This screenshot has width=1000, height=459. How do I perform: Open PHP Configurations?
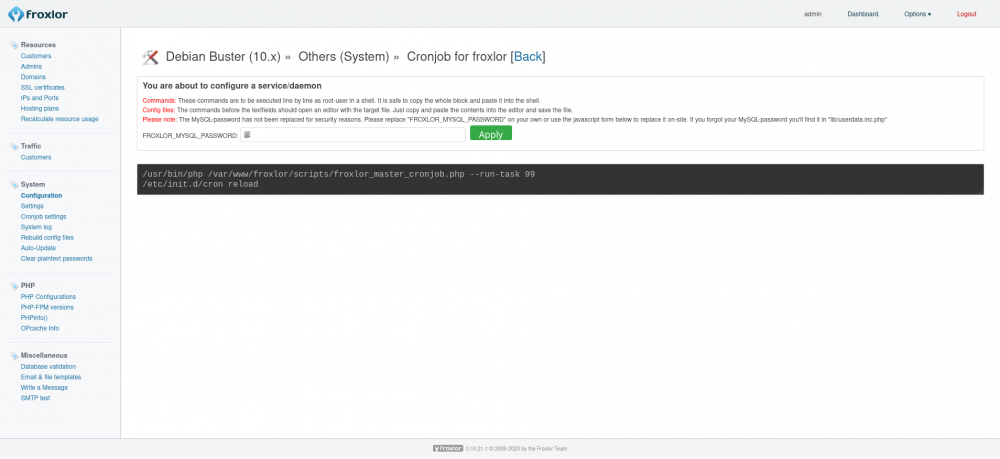tap(48, 297)
